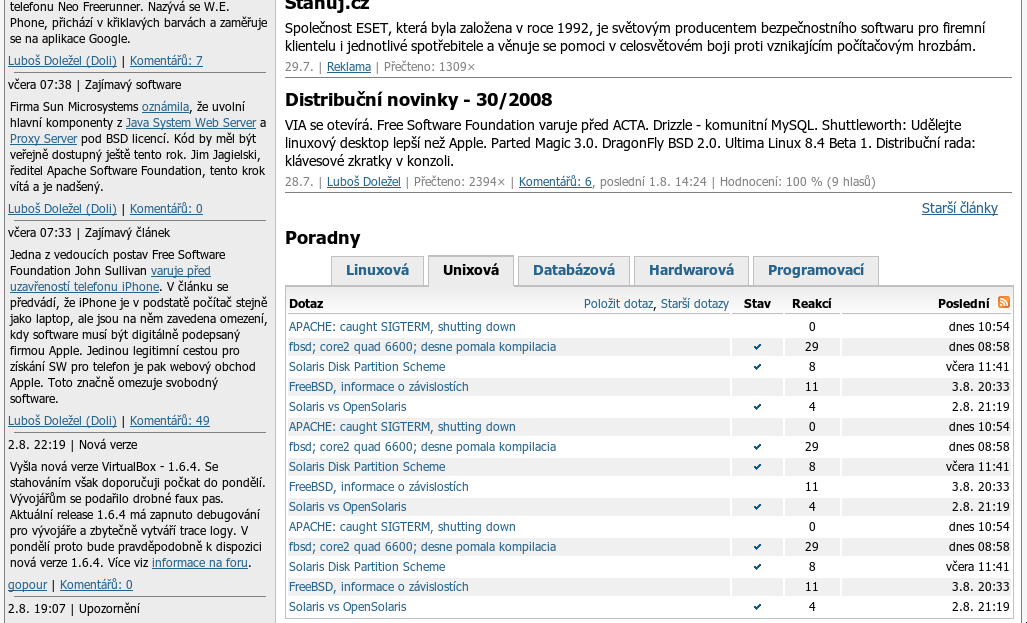The image size is (1027, 623).
Task: Click the včera 07:33 Zajímavý článek header
Action: point(89,233)
